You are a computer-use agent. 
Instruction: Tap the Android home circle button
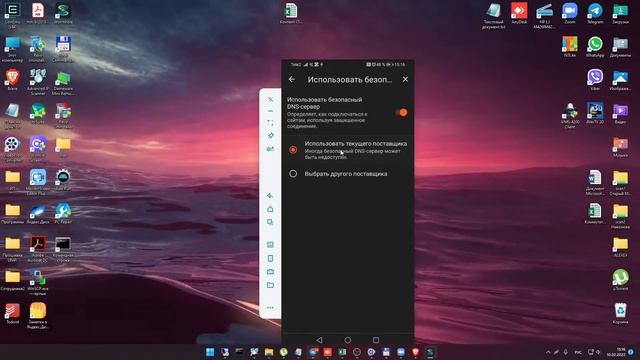(x=348, y=340)
